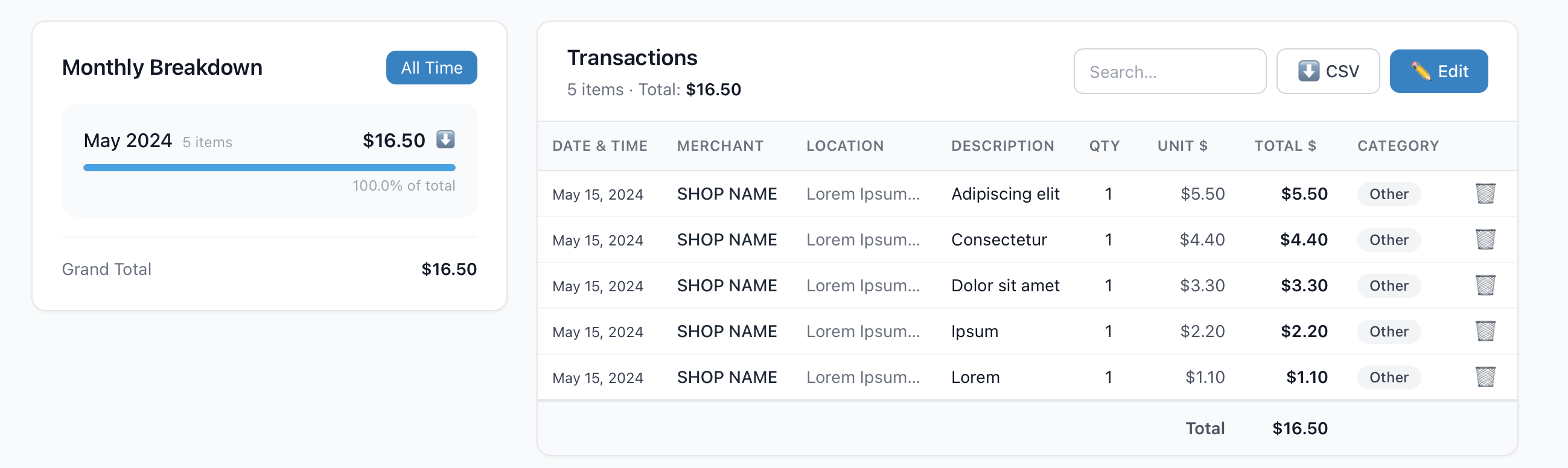
Task: Delete the Consectetur row using its trash icon
Action: click(x=1485, y=240)
